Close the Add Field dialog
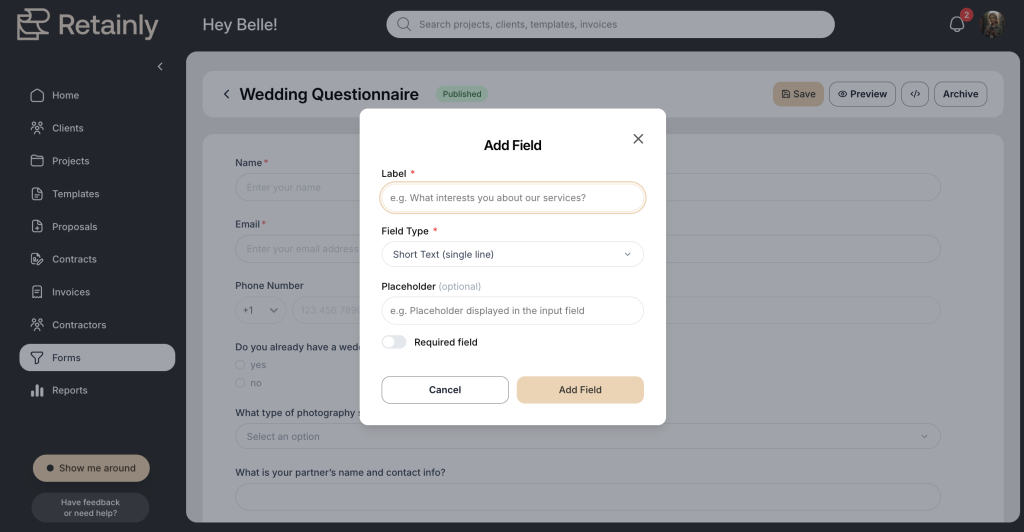Image resolution: width=1024 pixels, height=532 pixels. pos(638,138)
